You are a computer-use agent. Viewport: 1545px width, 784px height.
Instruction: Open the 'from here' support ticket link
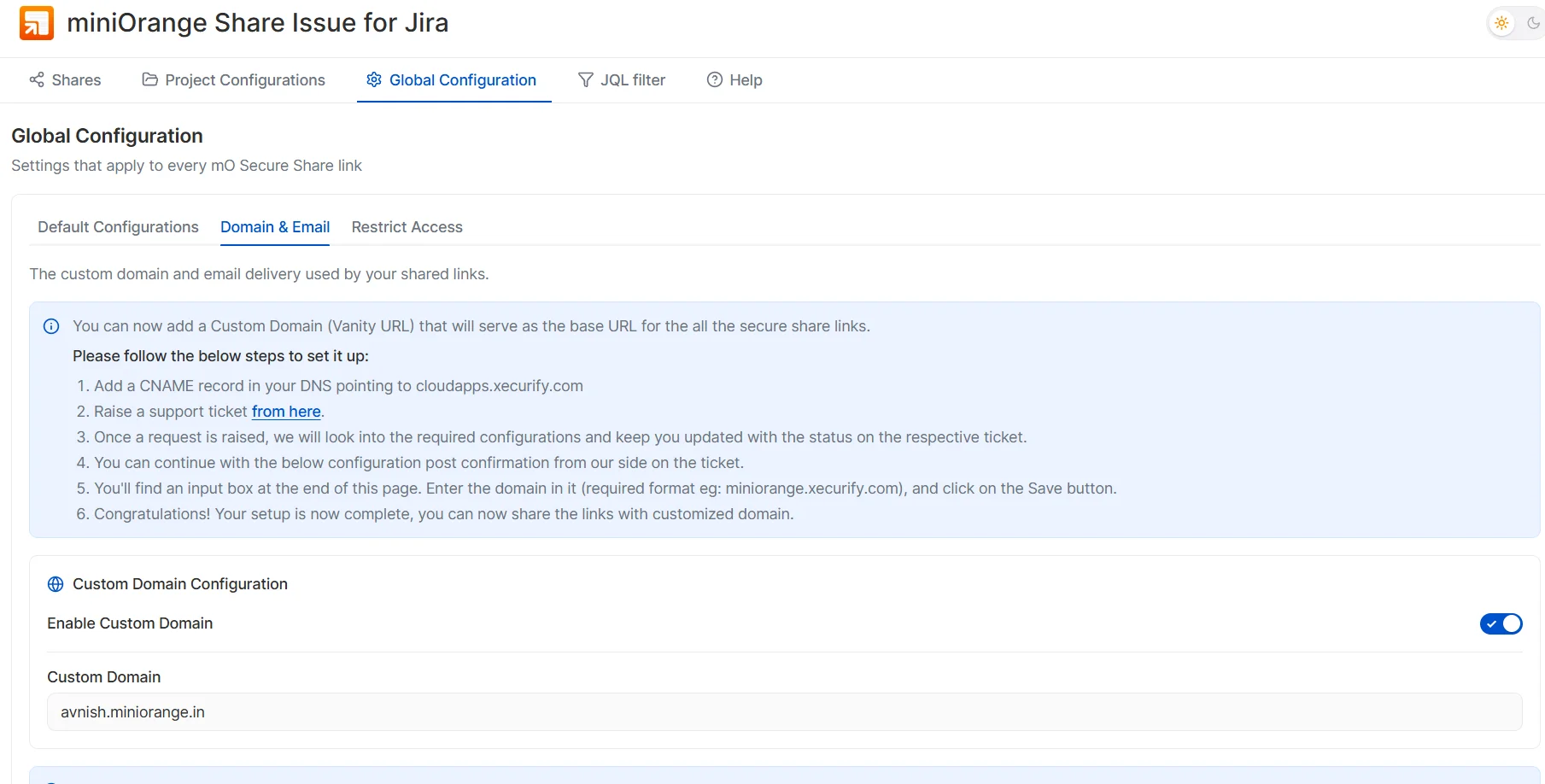[x=286, y=412]
